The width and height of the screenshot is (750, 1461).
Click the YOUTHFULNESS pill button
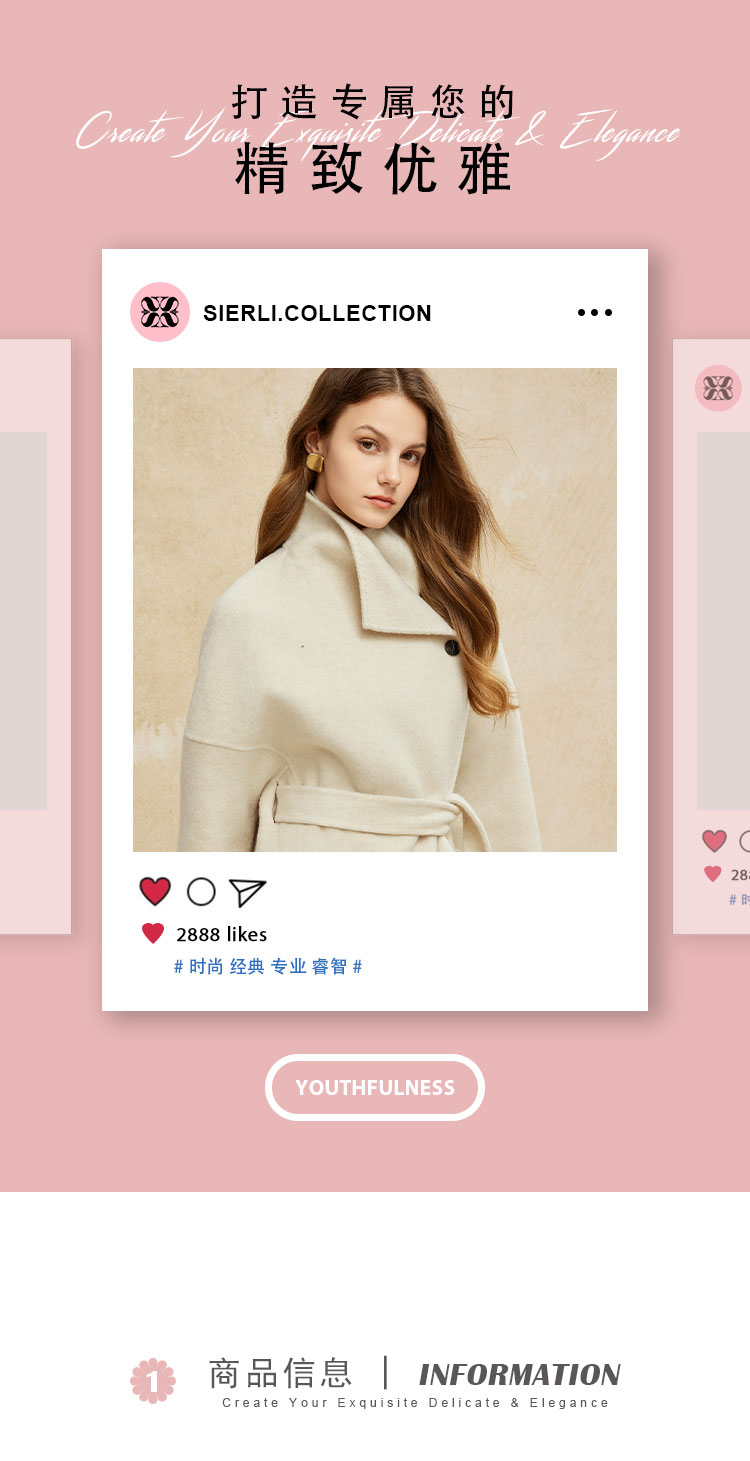tap(375, 1087)
